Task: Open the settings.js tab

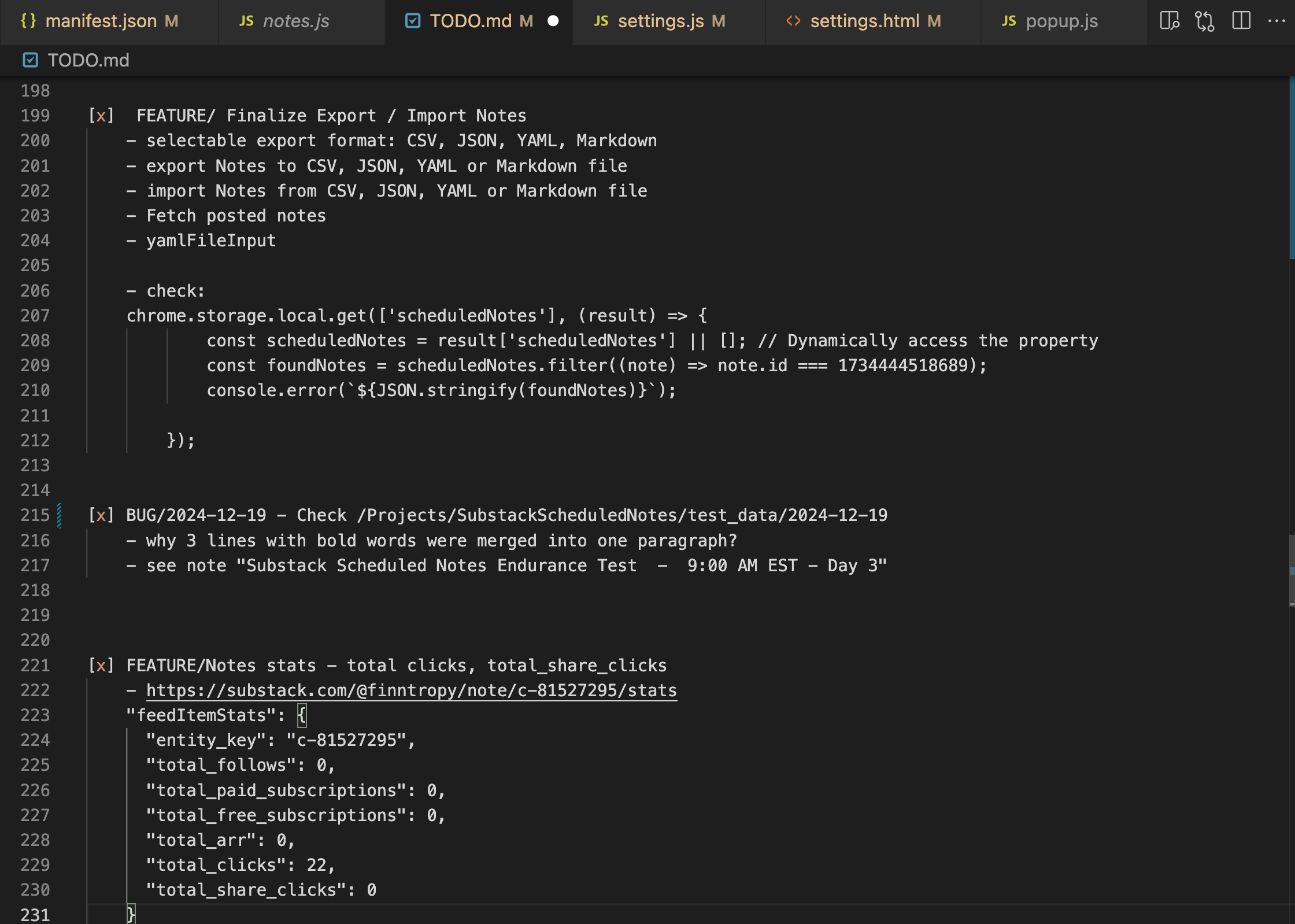Action: 669,21
